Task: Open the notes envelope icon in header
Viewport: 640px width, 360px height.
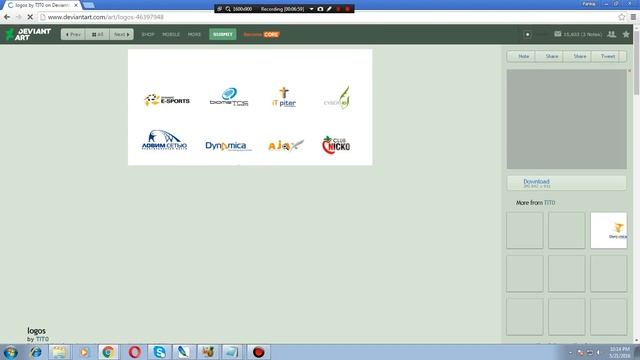Action: coord(558,34)
